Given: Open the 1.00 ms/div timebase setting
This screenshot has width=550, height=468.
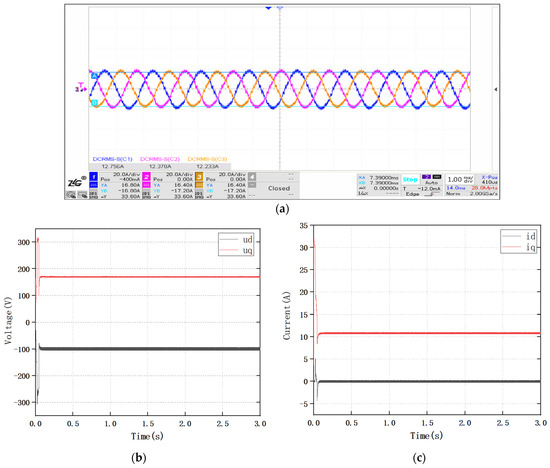Looking at the screenshot, I should pos(460,180).
